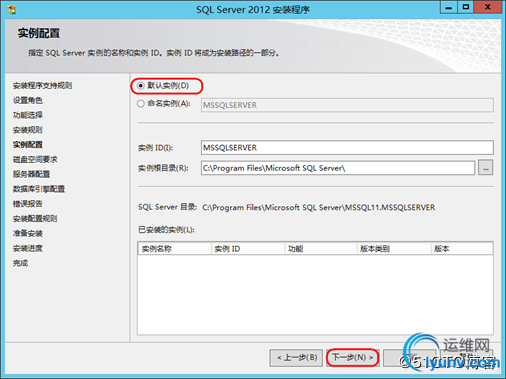Click the 磁盘空间要求 step

(x=35, y=159)
